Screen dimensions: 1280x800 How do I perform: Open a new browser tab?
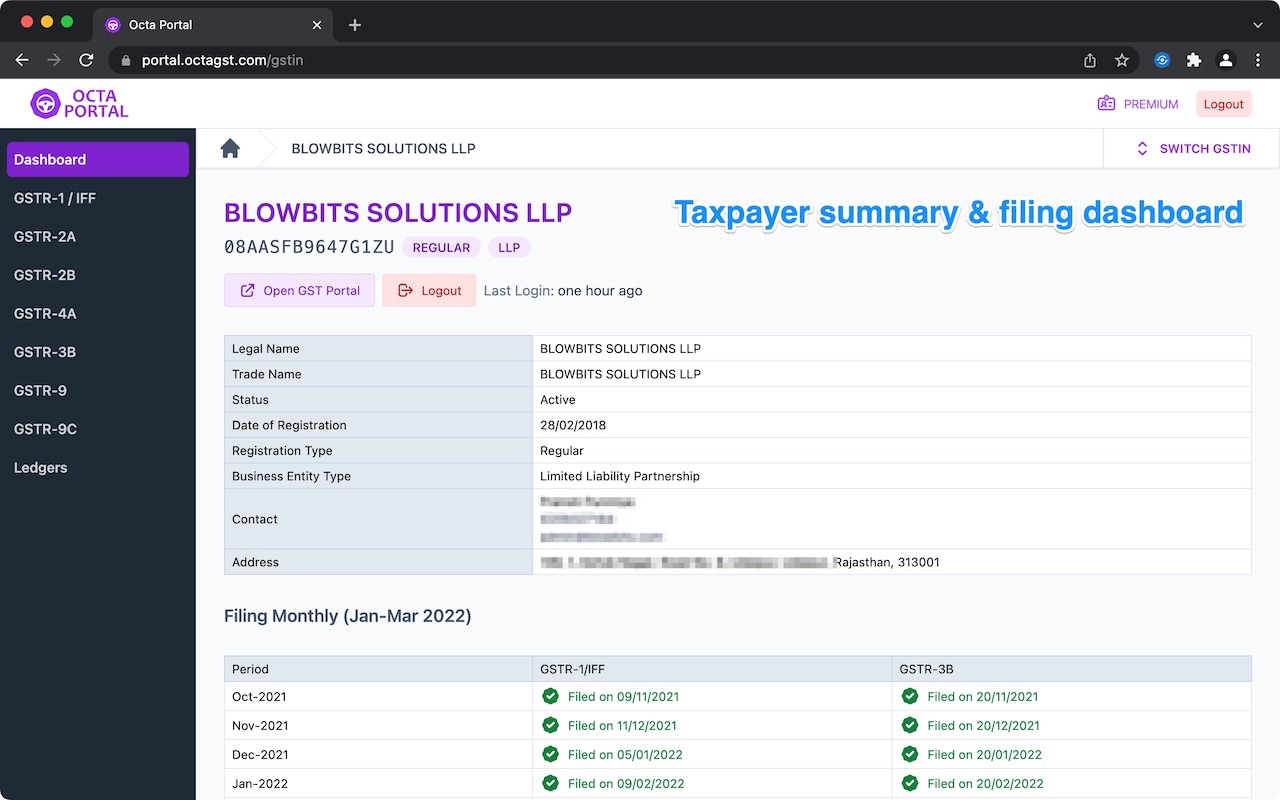355,25
